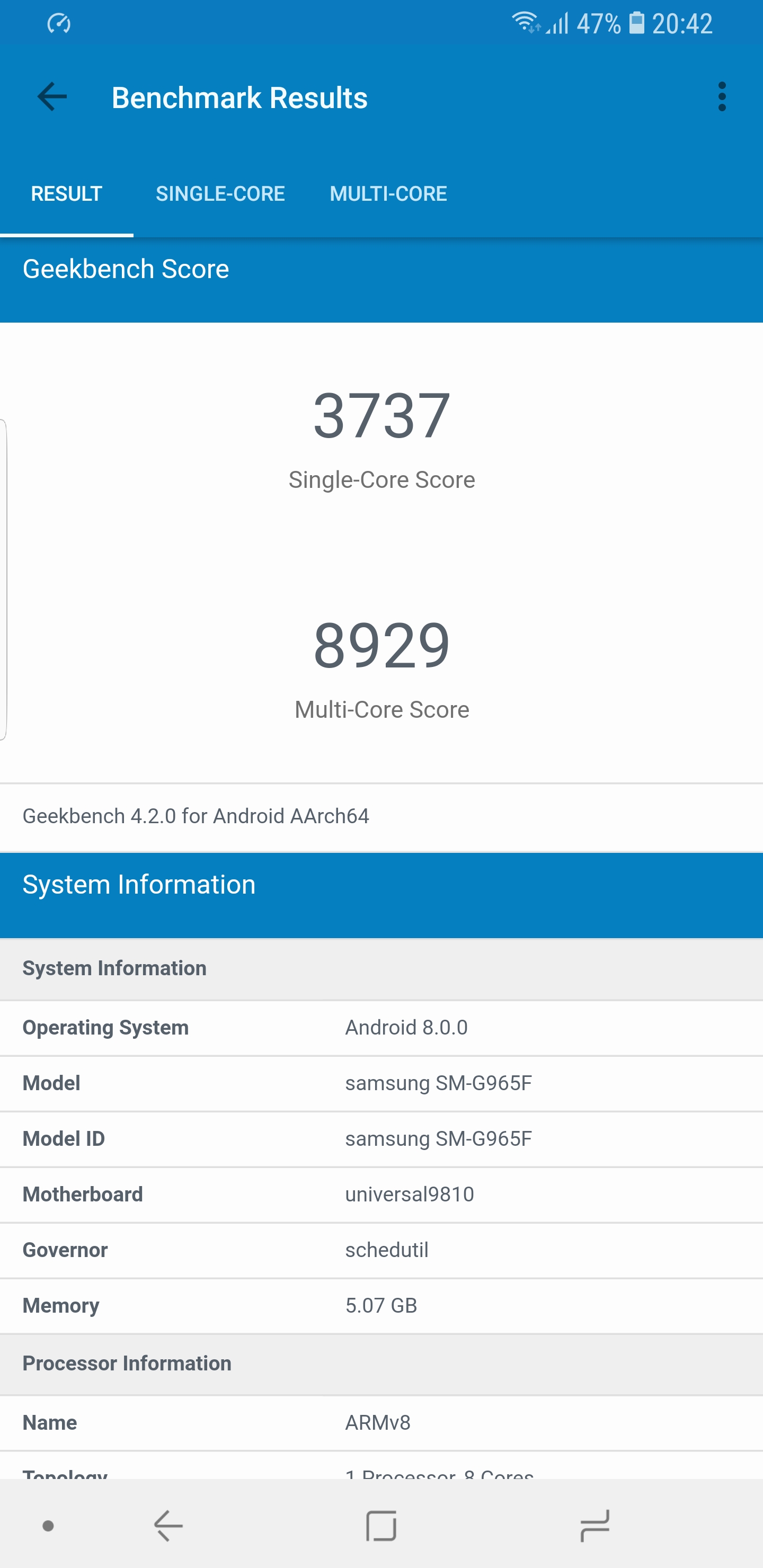The width and height of the screenshot is (763, 1568).
Task: Tap the Motherboard universal9810 row
Action: [x=381, y=1194]
